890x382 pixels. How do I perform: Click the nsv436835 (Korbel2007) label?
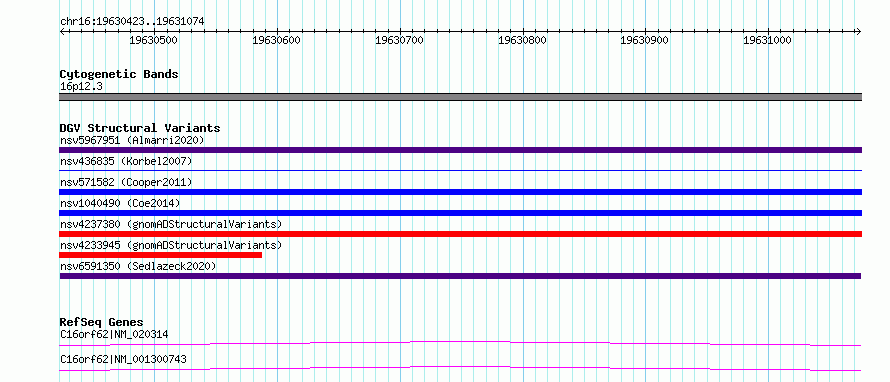tap(126, 161)
